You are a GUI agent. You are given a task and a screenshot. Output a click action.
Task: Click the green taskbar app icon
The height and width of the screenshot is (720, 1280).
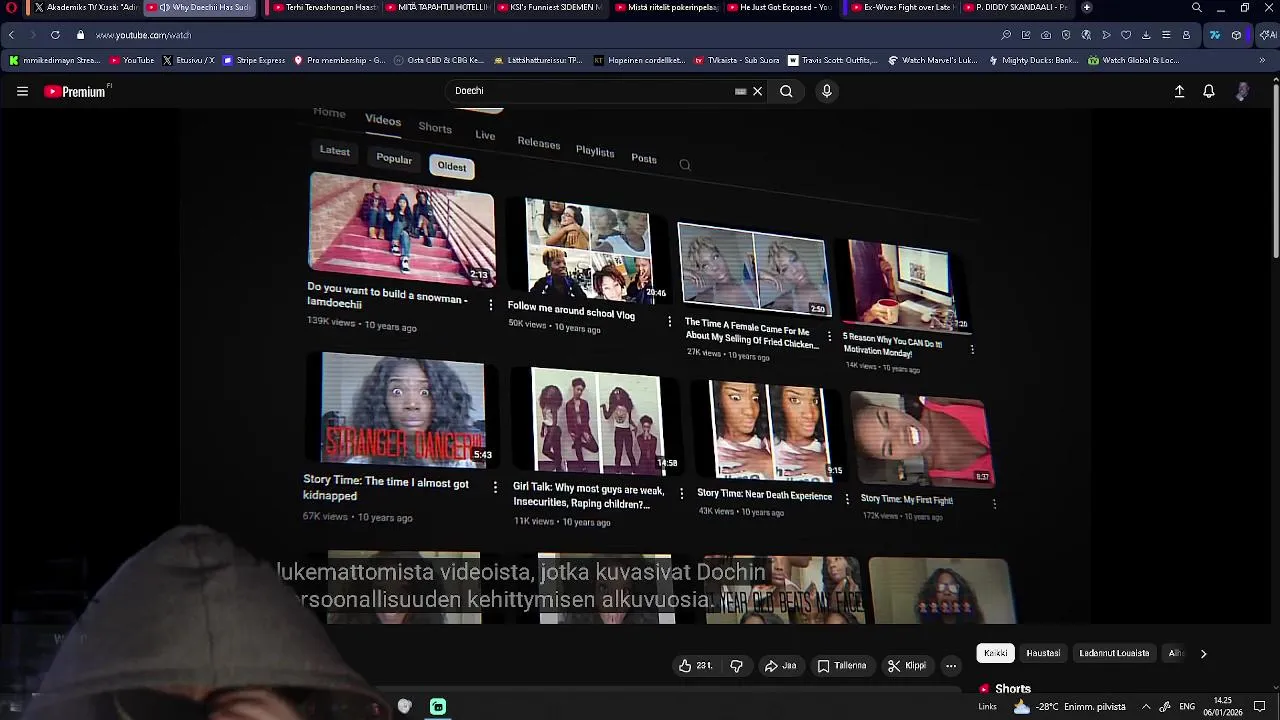438,706
